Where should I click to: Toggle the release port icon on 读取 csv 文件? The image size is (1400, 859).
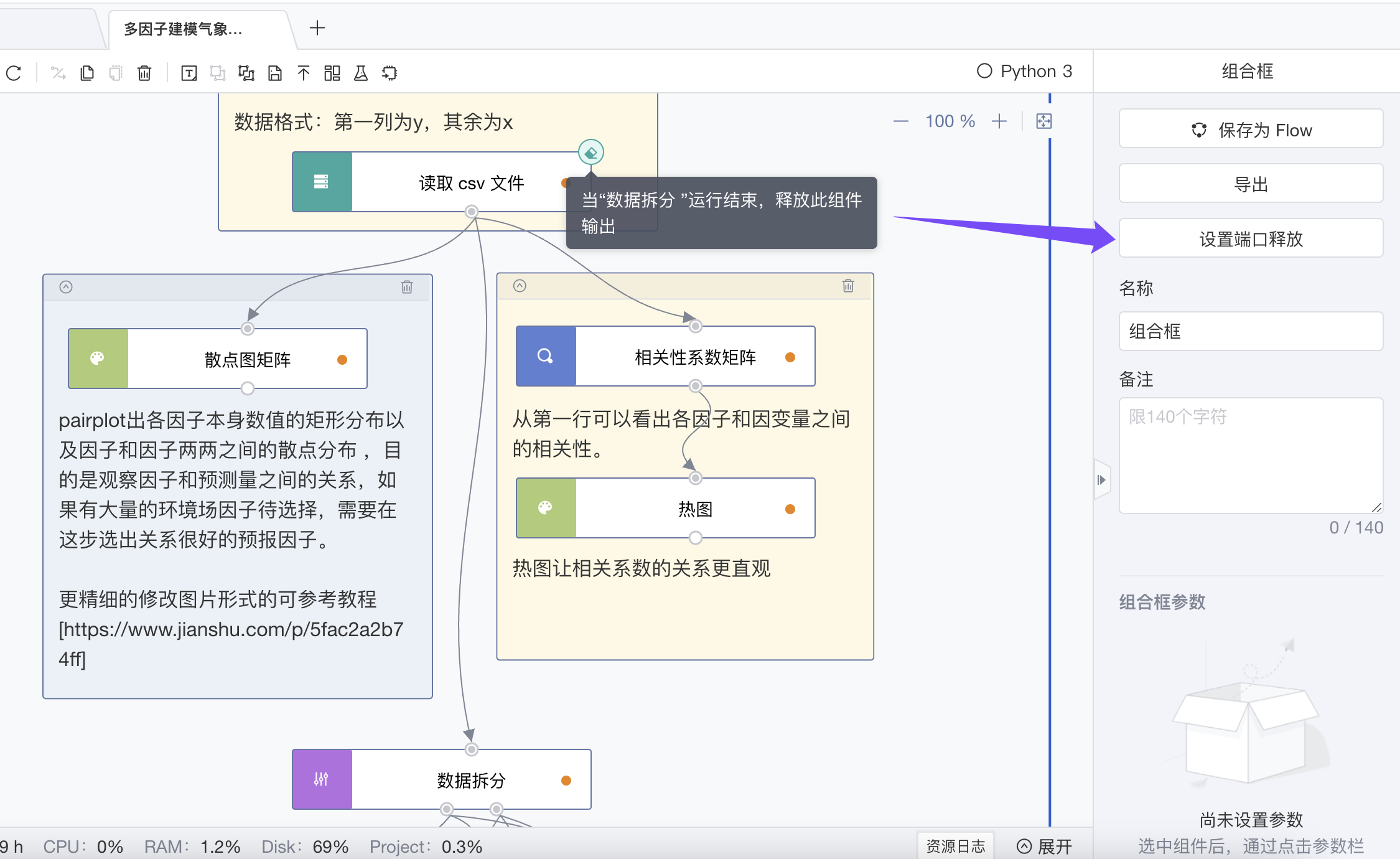[x=590, y=152]
